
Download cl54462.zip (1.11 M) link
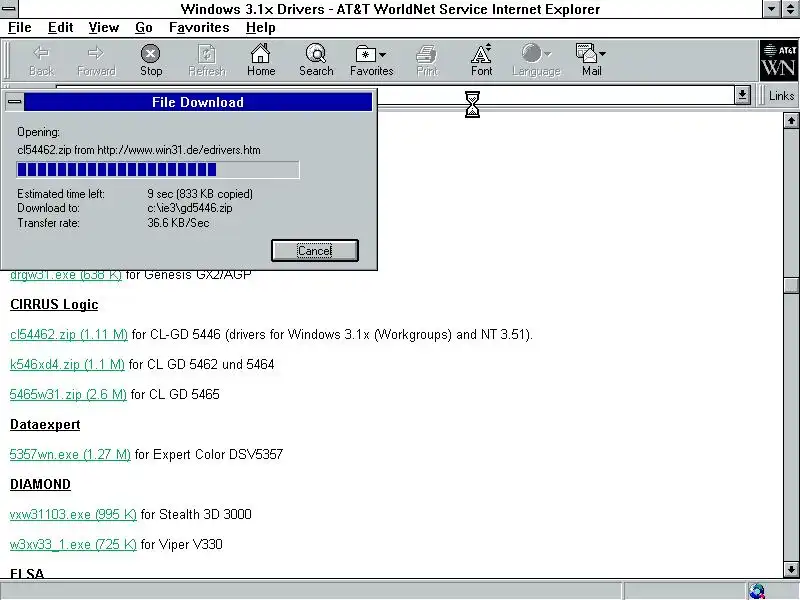69,335
